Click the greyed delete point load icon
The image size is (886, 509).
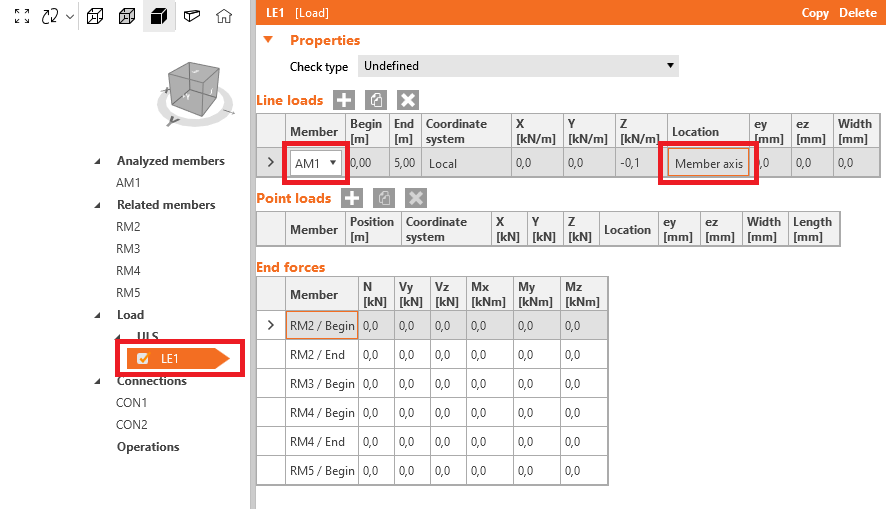[x=416, y=198]
